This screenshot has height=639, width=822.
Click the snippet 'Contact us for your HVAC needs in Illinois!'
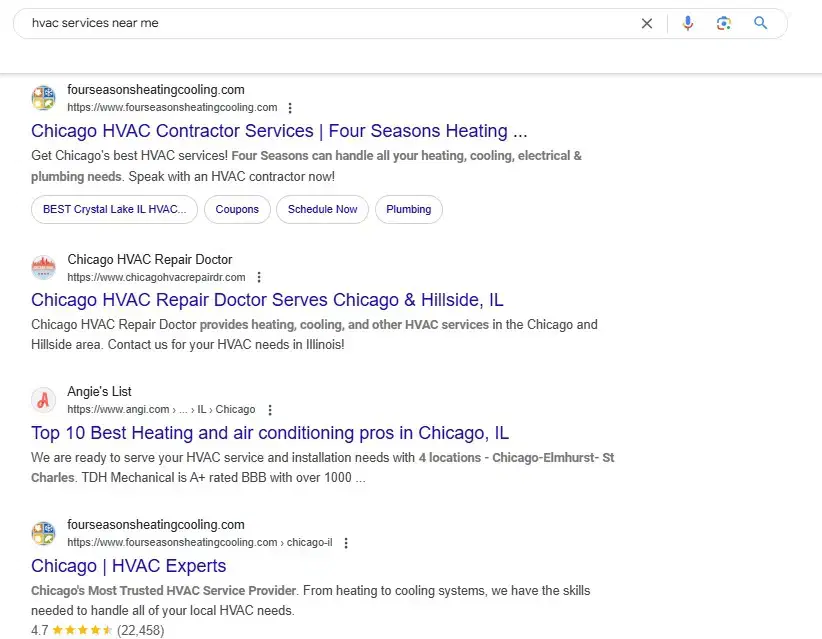[226, 345]
